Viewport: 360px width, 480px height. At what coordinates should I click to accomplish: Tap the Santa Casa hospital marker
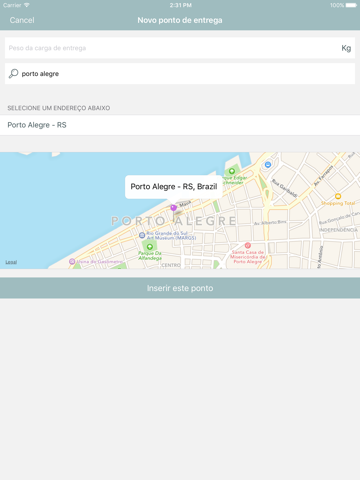point(248,246)
